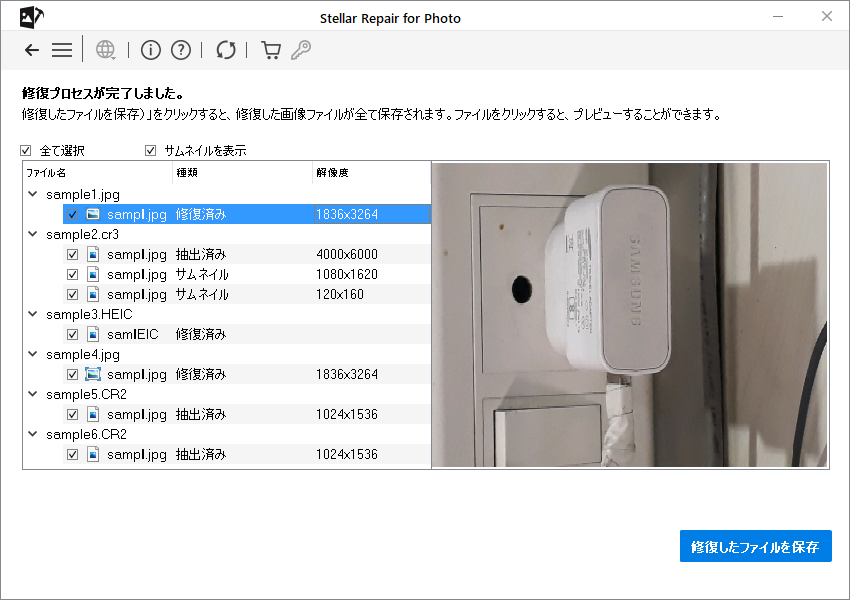Collapse the sample2.cr3 tree node
This screenshot has width=850, height=600.
(33, 234)
